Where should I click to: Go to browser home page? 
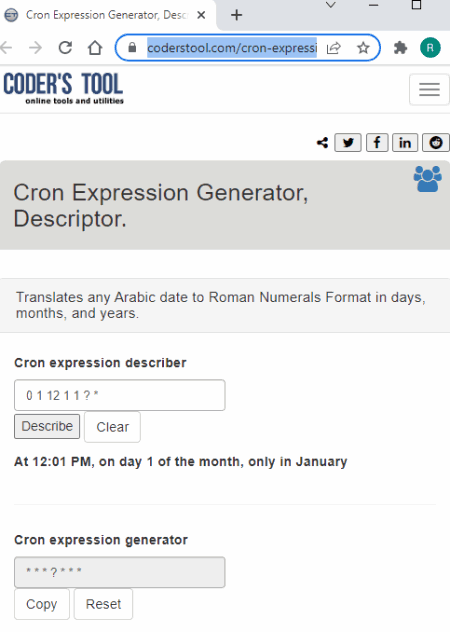tap(95, 48)
